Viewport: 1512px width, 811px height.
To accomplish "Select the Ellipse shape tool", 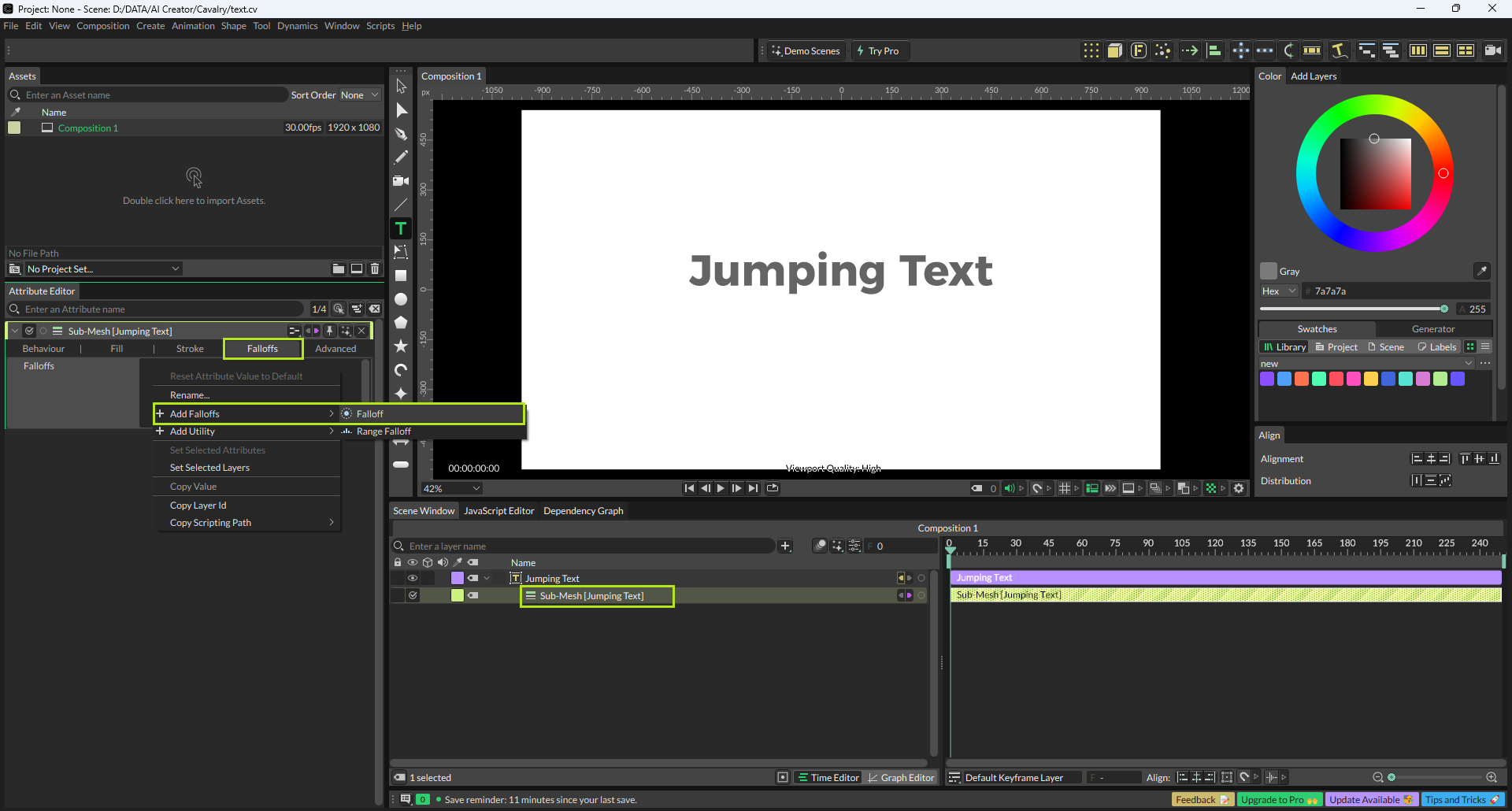I will (401, 299).
